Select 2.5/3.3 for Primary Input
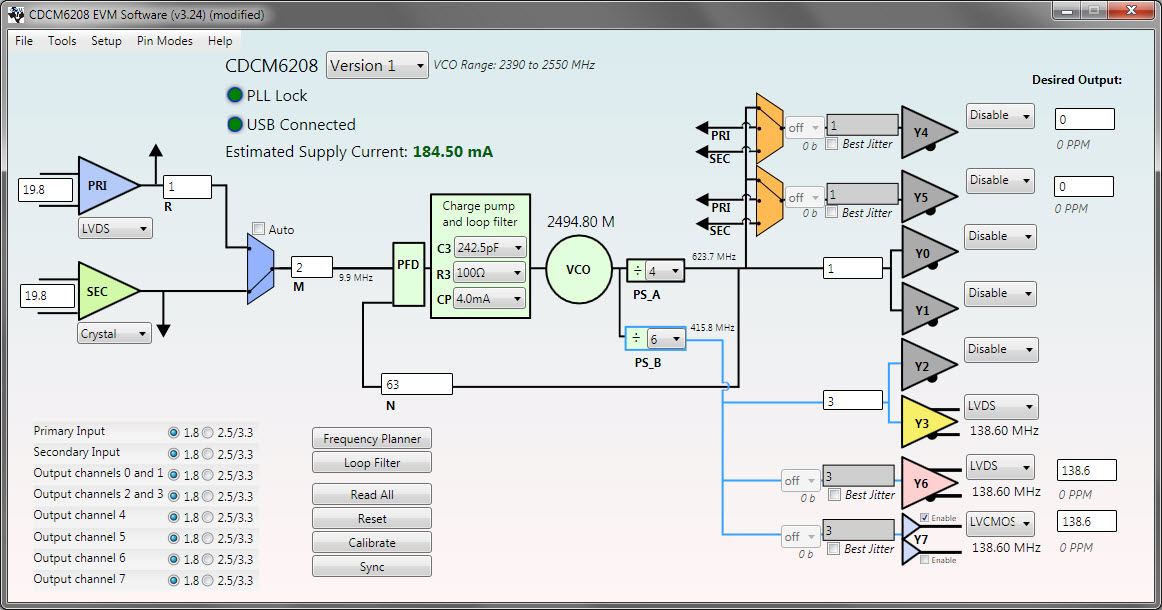1162x610 pixels. point(208,432)
